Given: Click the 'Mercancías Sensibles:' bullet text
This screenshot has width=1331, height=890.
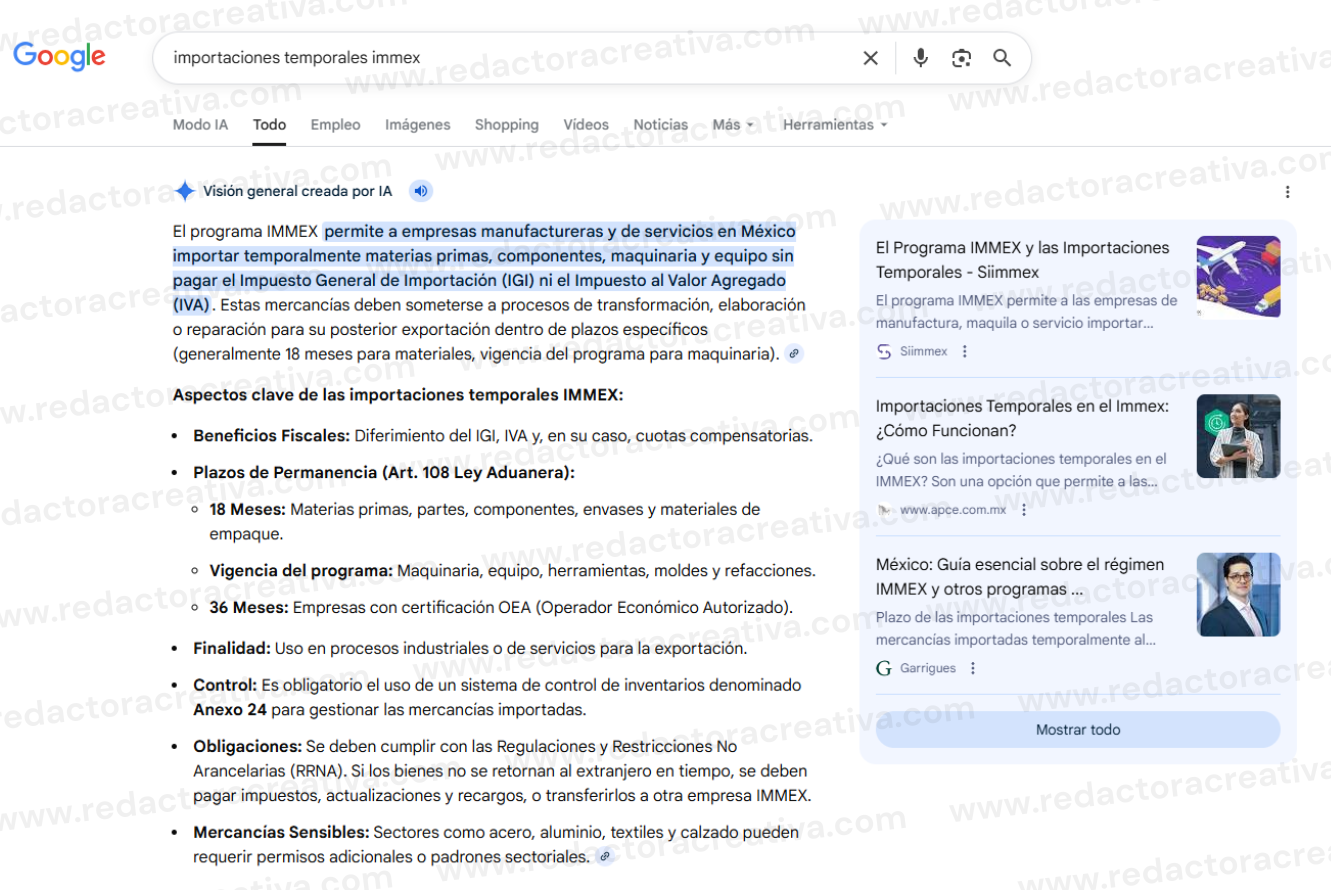Looking at the screenshot, I should click(x=281, y=832).
